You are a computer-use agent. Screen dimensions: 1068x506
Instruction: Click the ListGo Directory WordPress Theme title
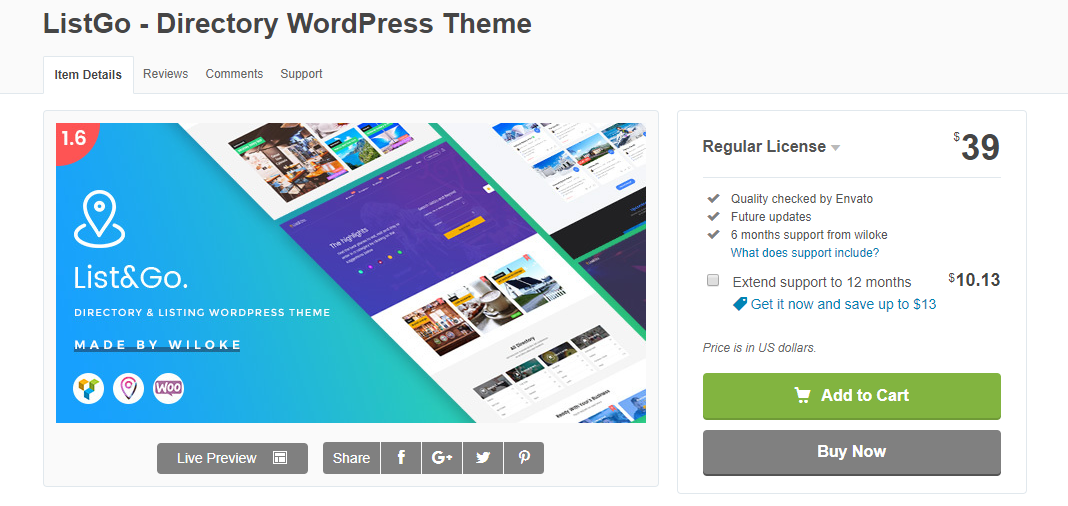pyautogui.click(x=287, y=24)
